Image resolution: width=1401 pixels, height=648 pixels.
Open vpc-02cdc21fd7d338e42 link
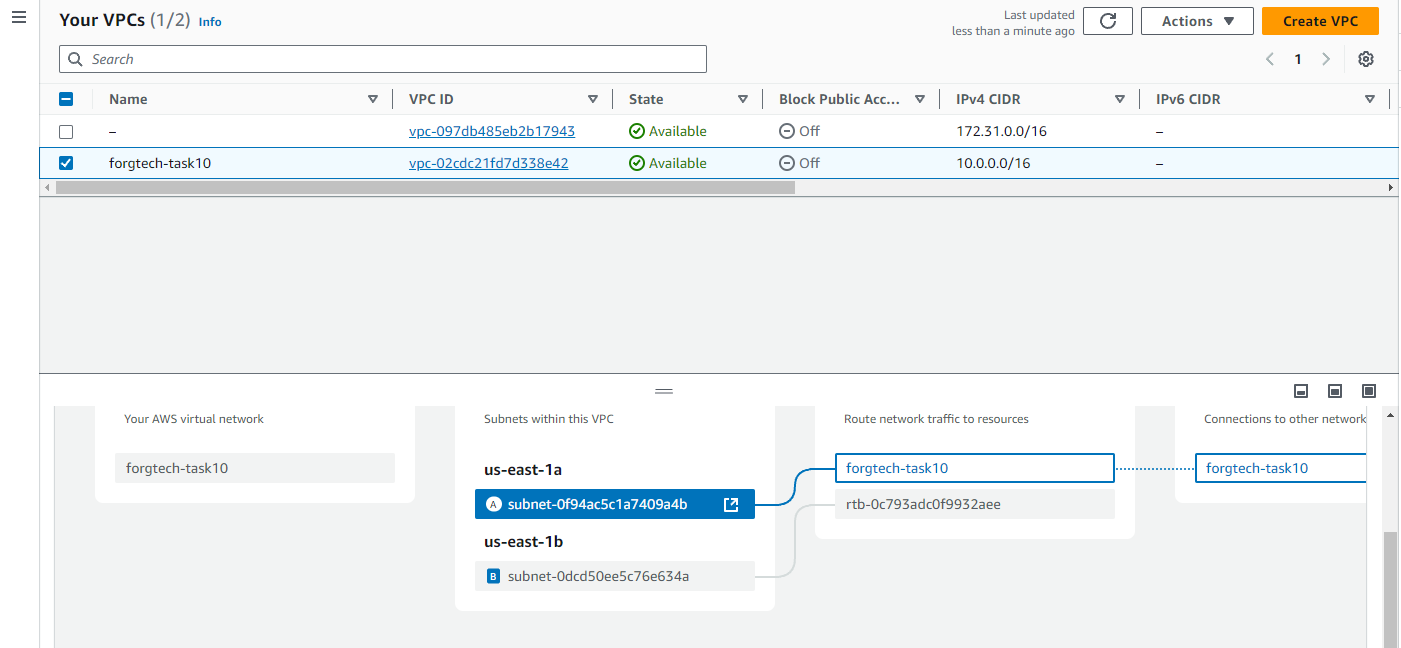(488, 163)
